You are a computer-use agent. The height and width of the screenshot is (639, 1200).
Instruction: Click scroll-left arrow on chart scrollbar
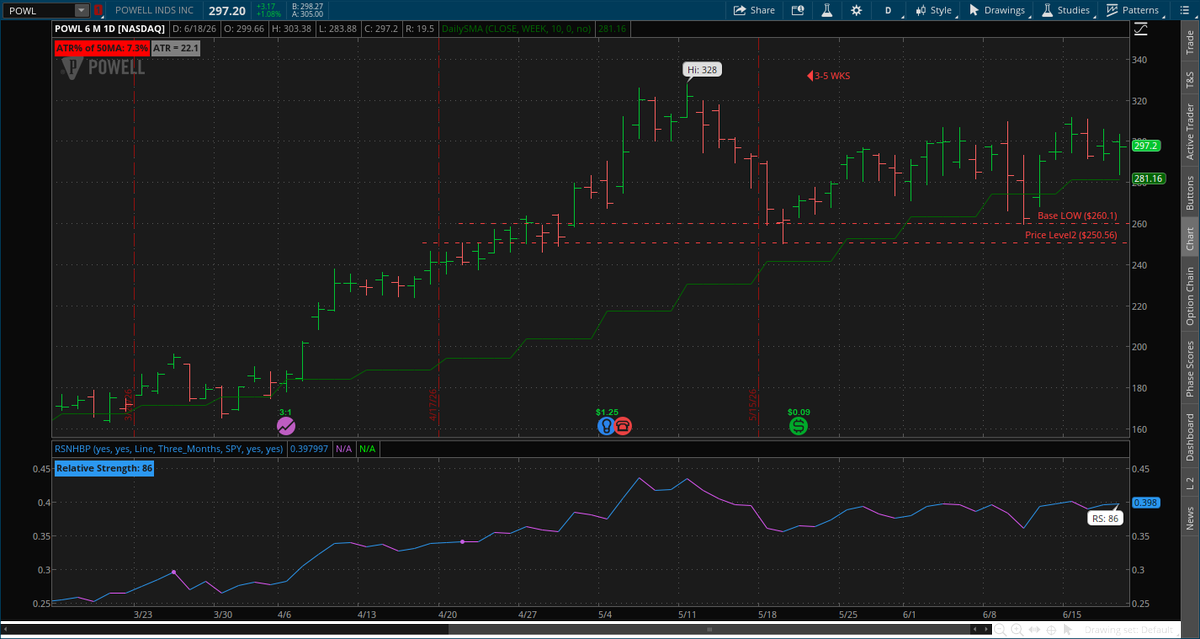click(975, 630)
